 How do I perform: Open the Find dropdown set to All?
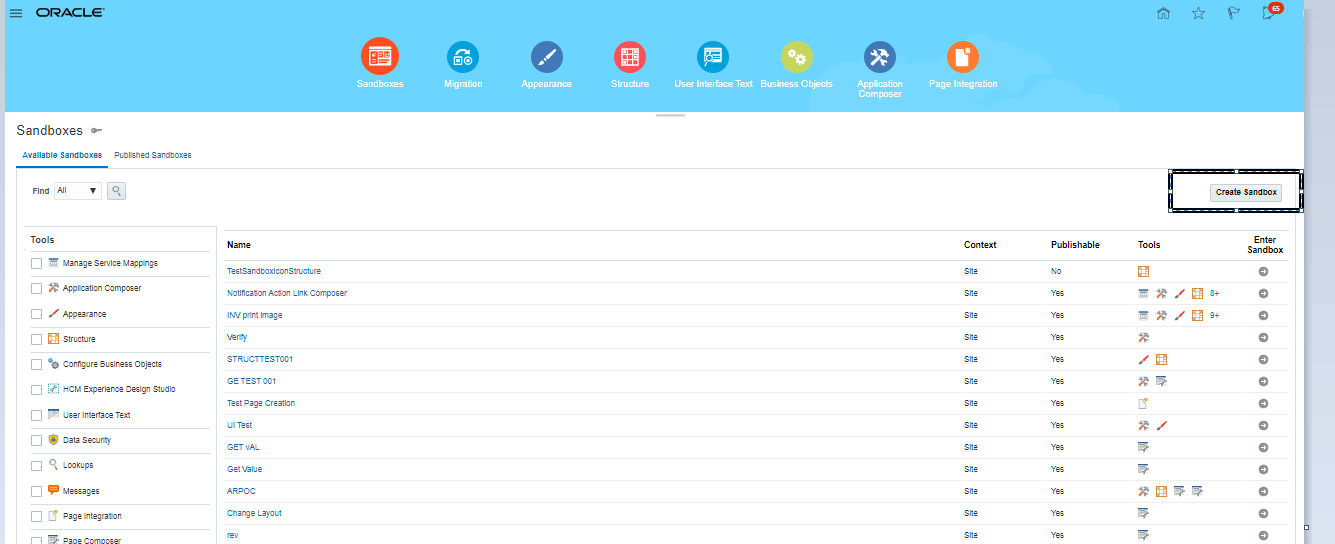(x=78, y=191)
